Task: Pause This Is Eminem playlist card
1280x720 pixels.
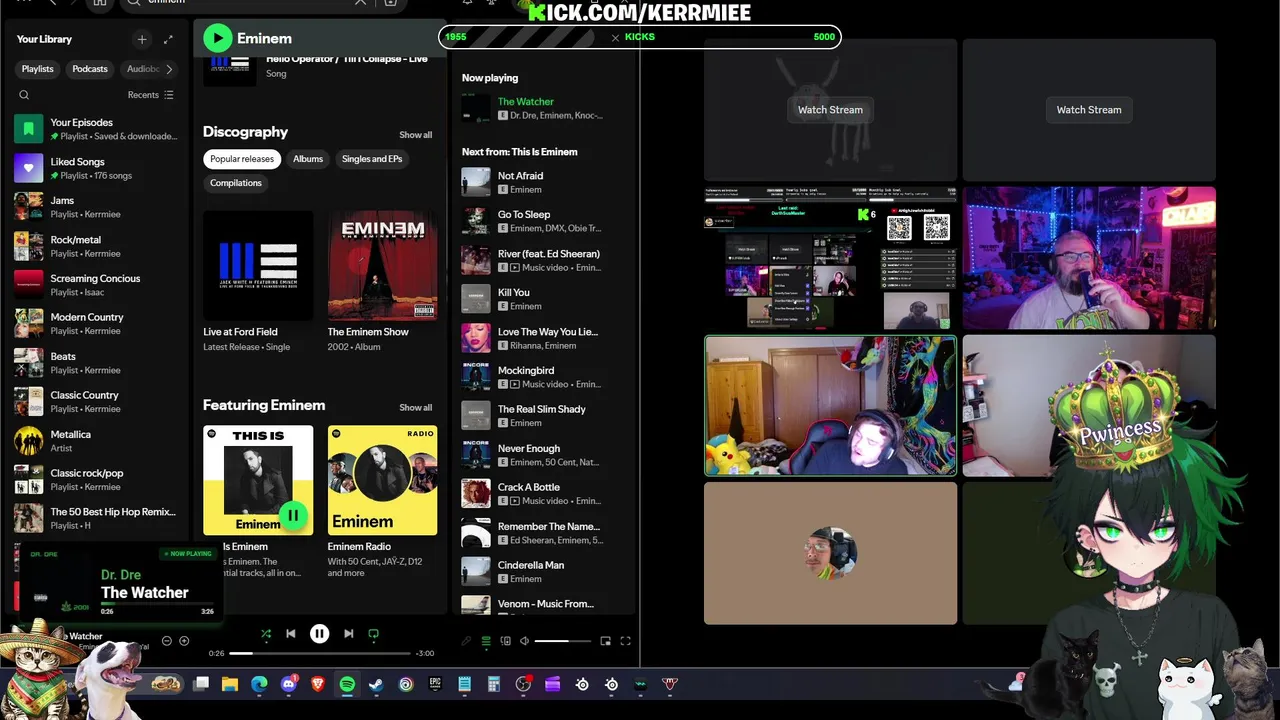Action: (293, 515)
